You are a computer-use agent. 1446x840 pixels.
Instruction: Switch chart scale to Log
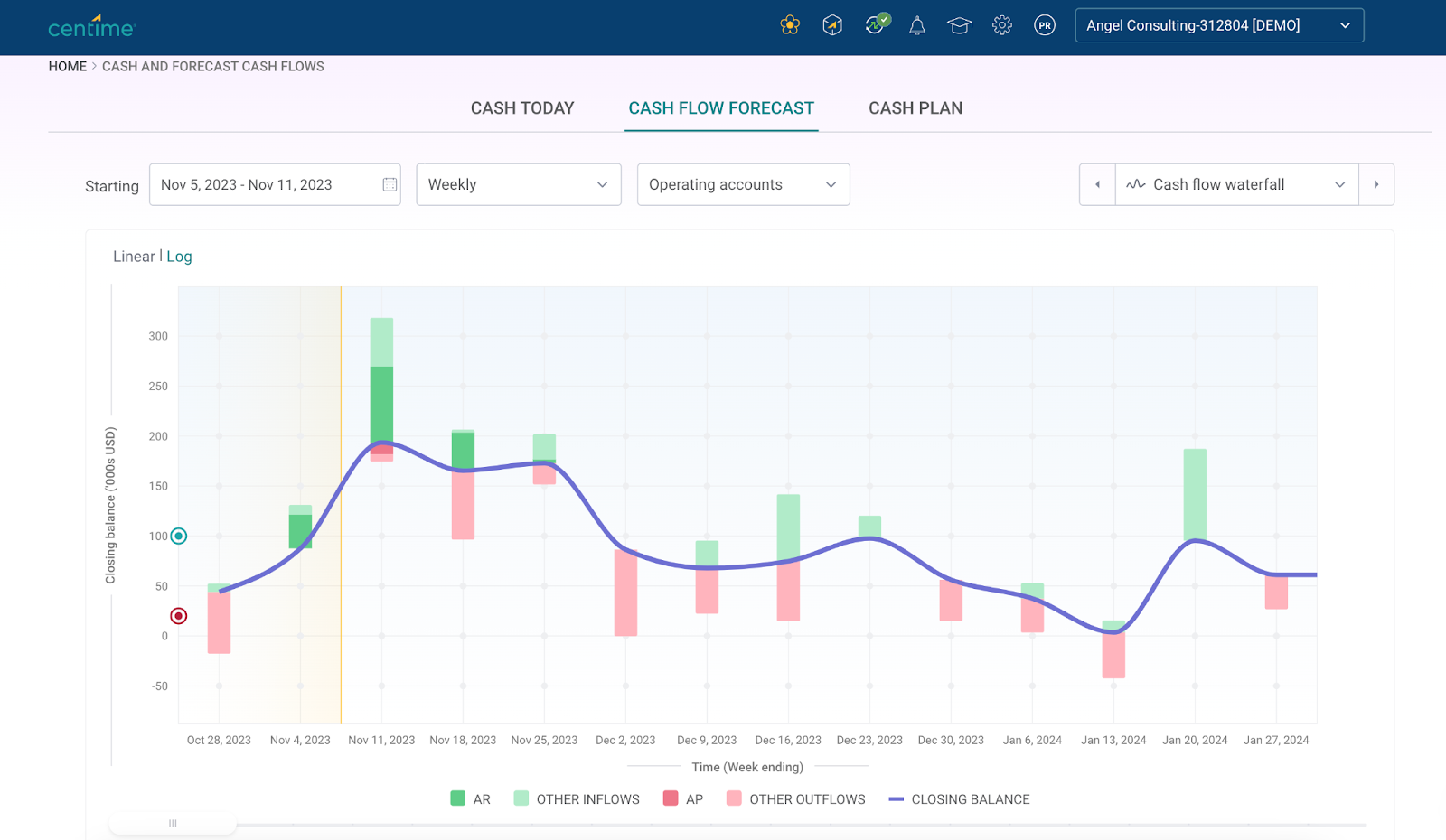179,257
